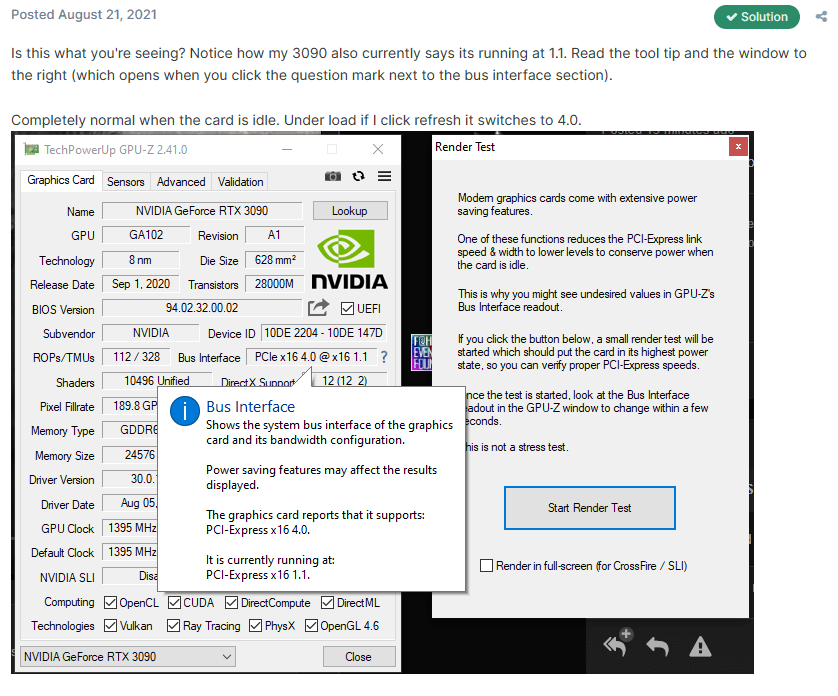Viewport: 838px width, 696px height.
Task: Open the NVIDIA GeForce RTX 3090 GPU dropdown
Action: [x=128, y=656]
